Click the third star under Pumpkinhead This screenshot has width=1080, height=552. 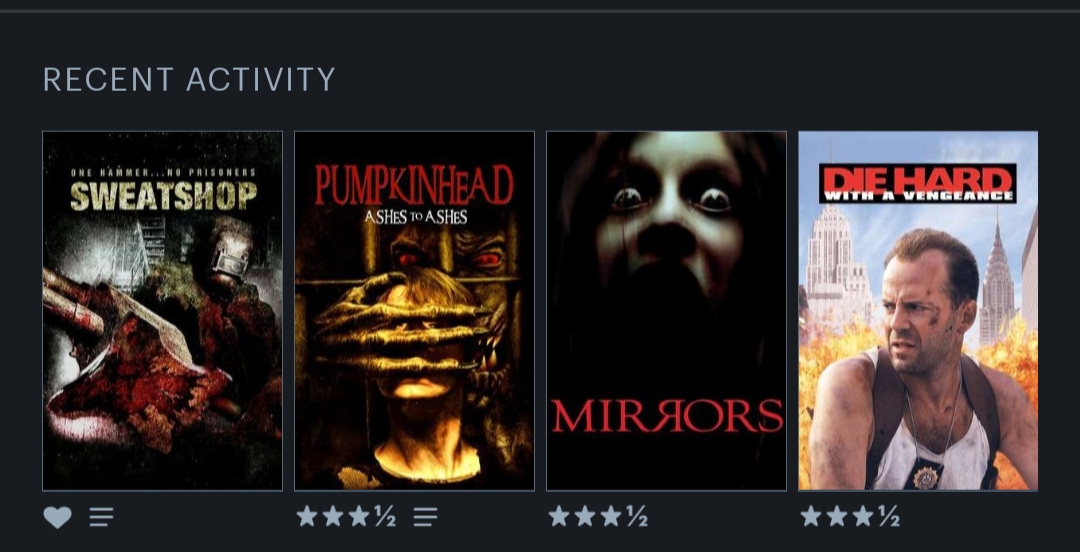pyautogui.click(x=359, y=515)
